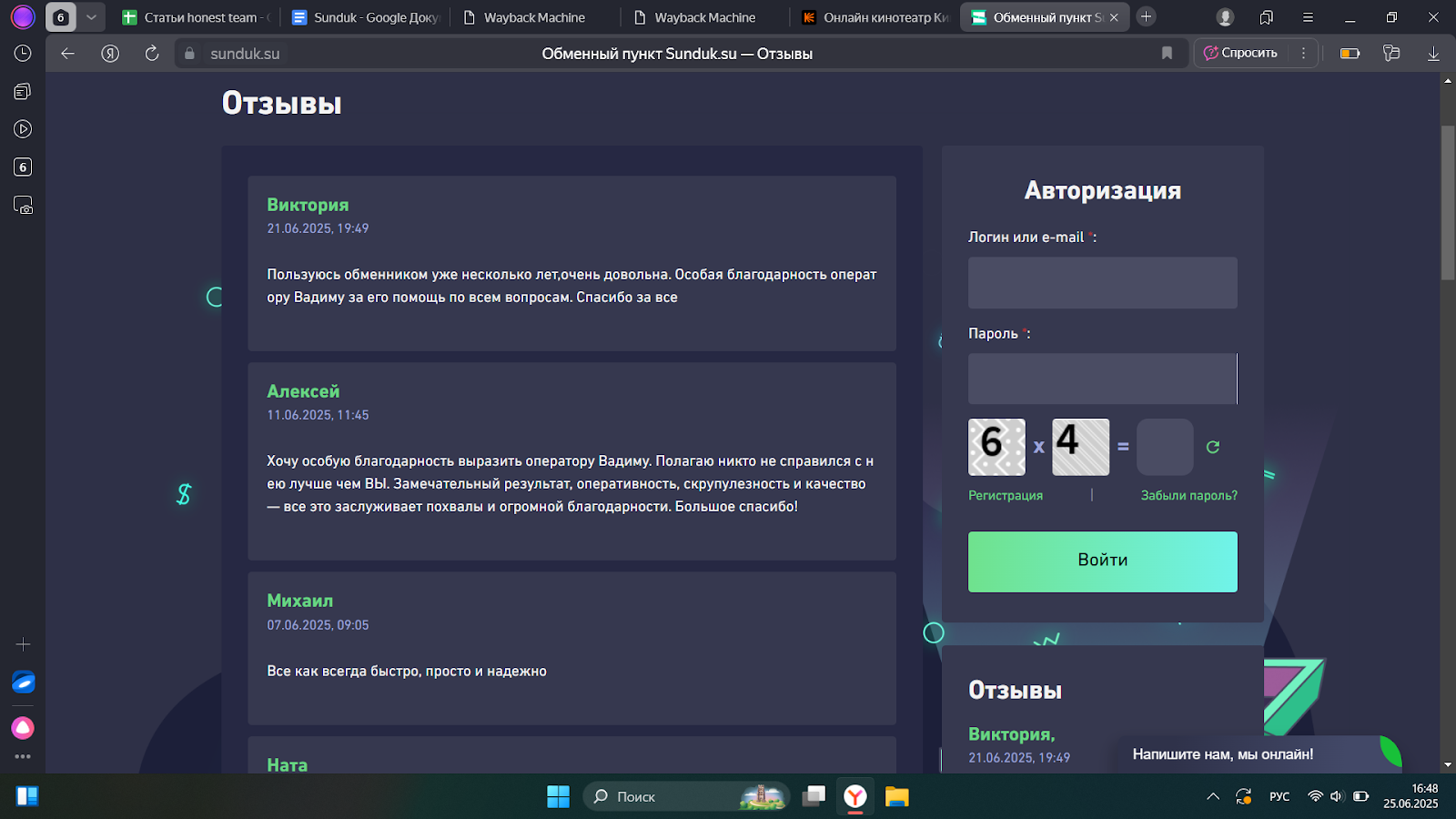Open a new tab with plus button

coord(1147,16)
